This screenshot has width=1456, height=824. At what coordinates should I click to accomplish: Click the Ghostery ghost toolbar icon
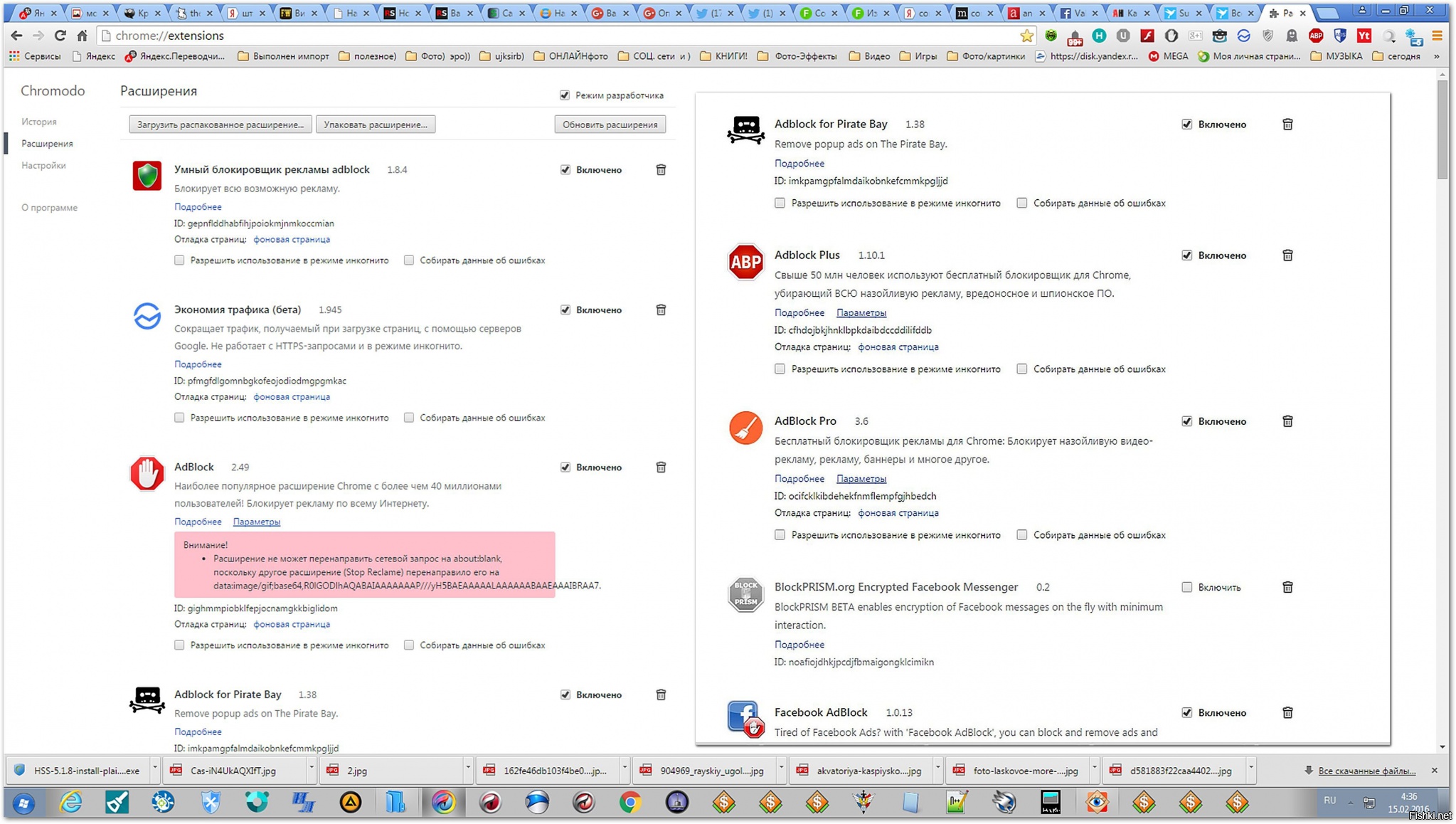[1292, 36]
